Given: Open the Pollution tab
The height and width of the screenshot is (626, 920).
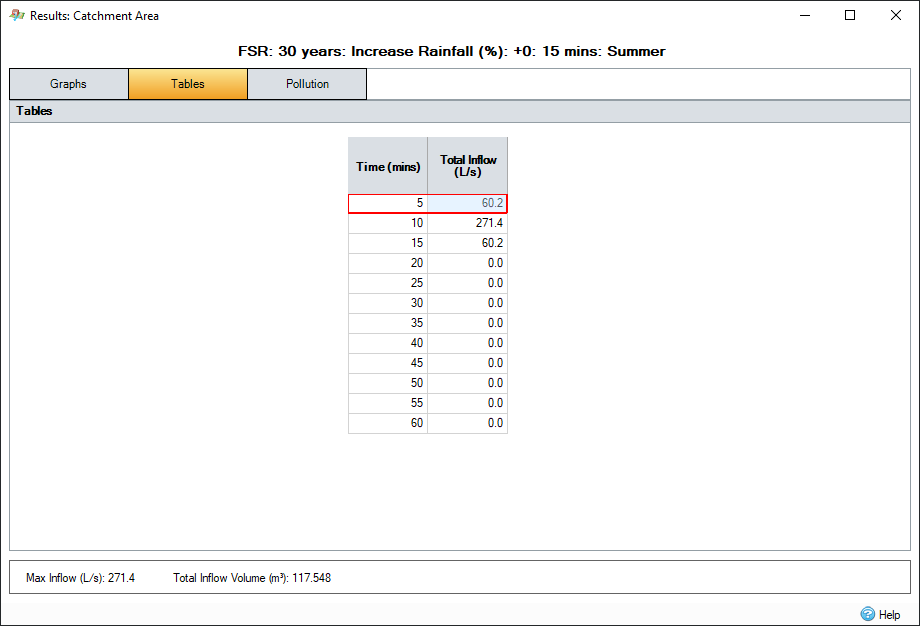Looking at the screenshot, I should (307, 84).
